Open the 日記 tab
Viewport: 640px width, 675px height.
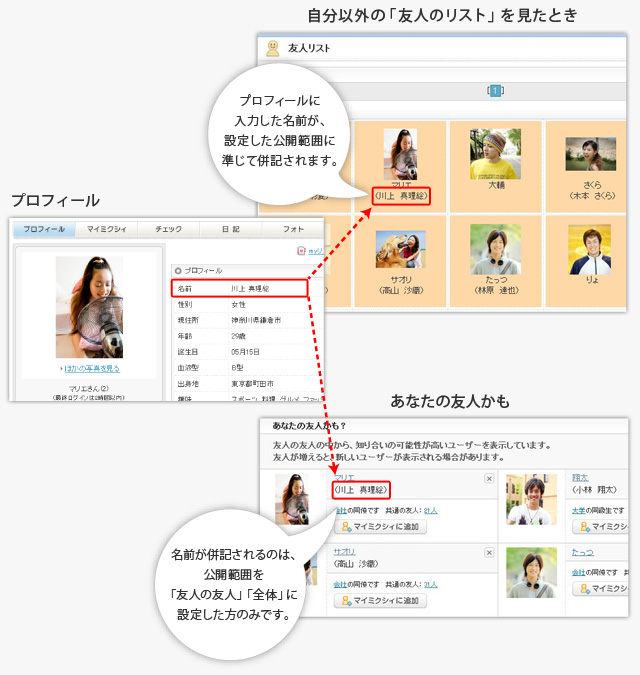230,229
